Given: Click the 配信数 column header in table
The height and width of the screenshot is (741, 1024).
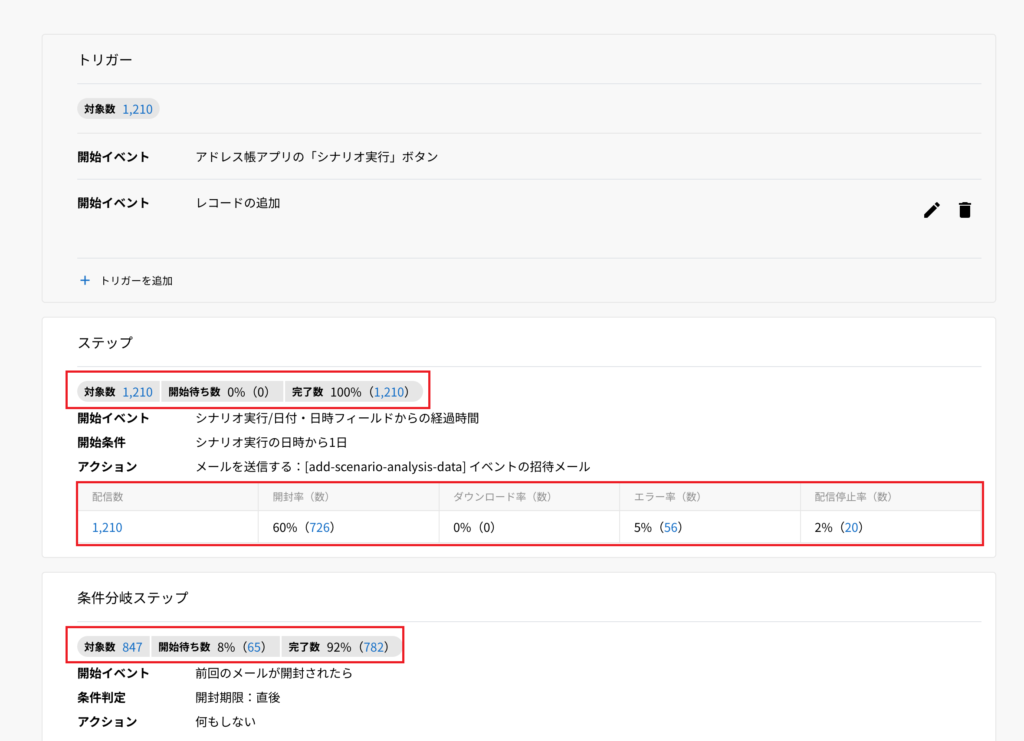Looking at the screenshot, I should click(x=107, y=496).
